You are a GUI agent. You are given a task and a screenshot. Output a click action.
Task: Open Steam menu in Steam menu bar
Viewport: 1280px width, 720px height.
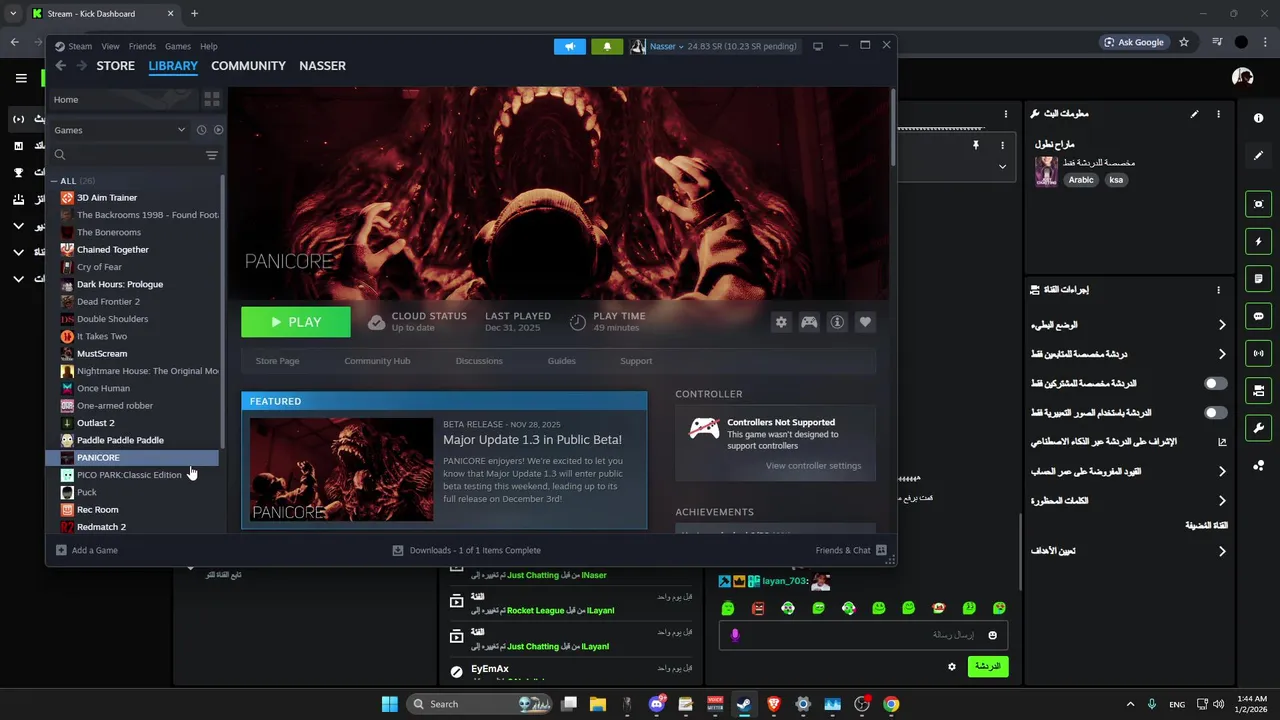point(80,46)
